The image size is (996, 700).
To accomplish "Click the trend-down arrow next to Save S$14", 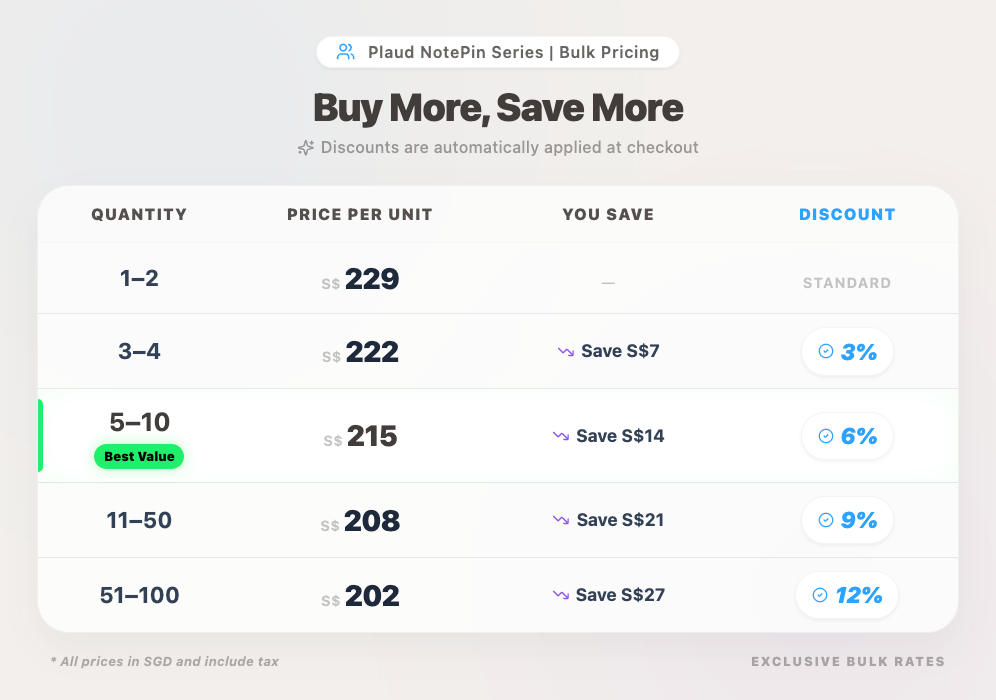I will (561, 436).
